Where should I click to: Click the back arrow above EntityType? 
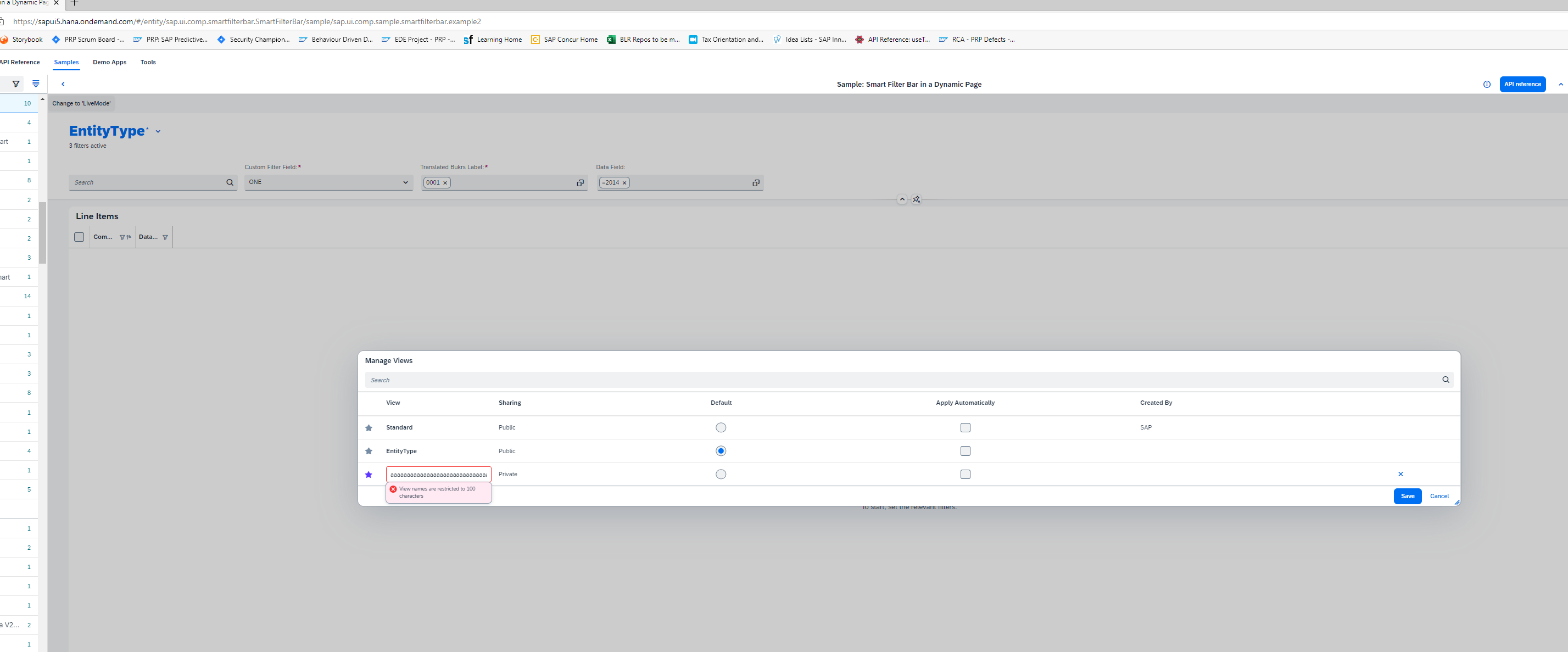click(63, 84)
